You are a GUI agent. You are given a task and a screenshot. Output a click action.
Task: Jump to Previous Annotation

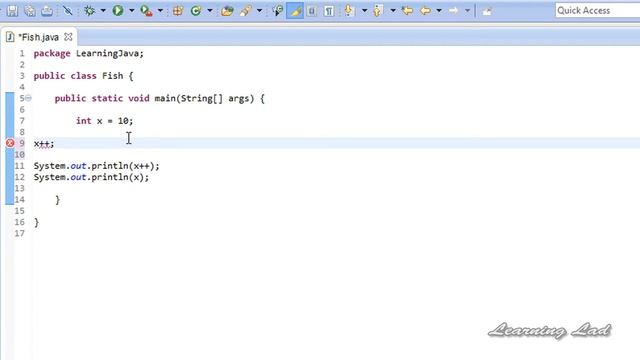point(378,11)
